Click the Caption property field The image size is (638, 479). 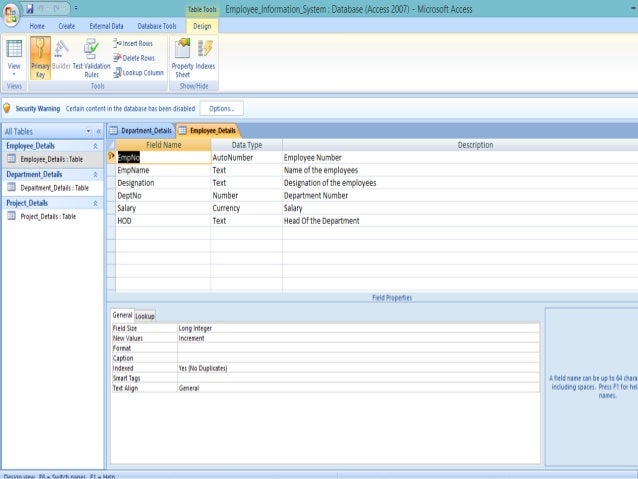[x=358, y=358]
